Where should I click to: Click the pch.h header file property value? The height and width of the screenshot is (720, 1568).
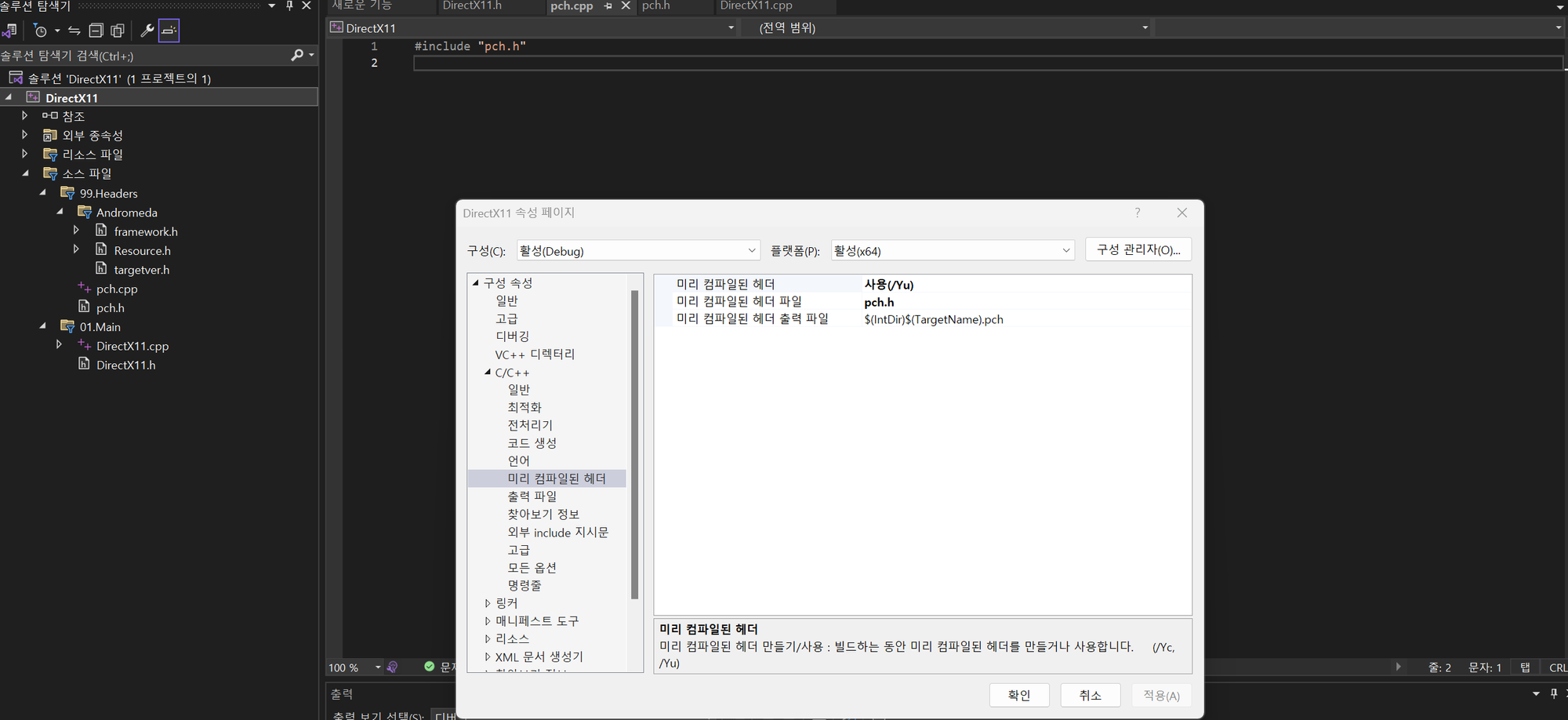pyautogui.click(x=879, y=302)
